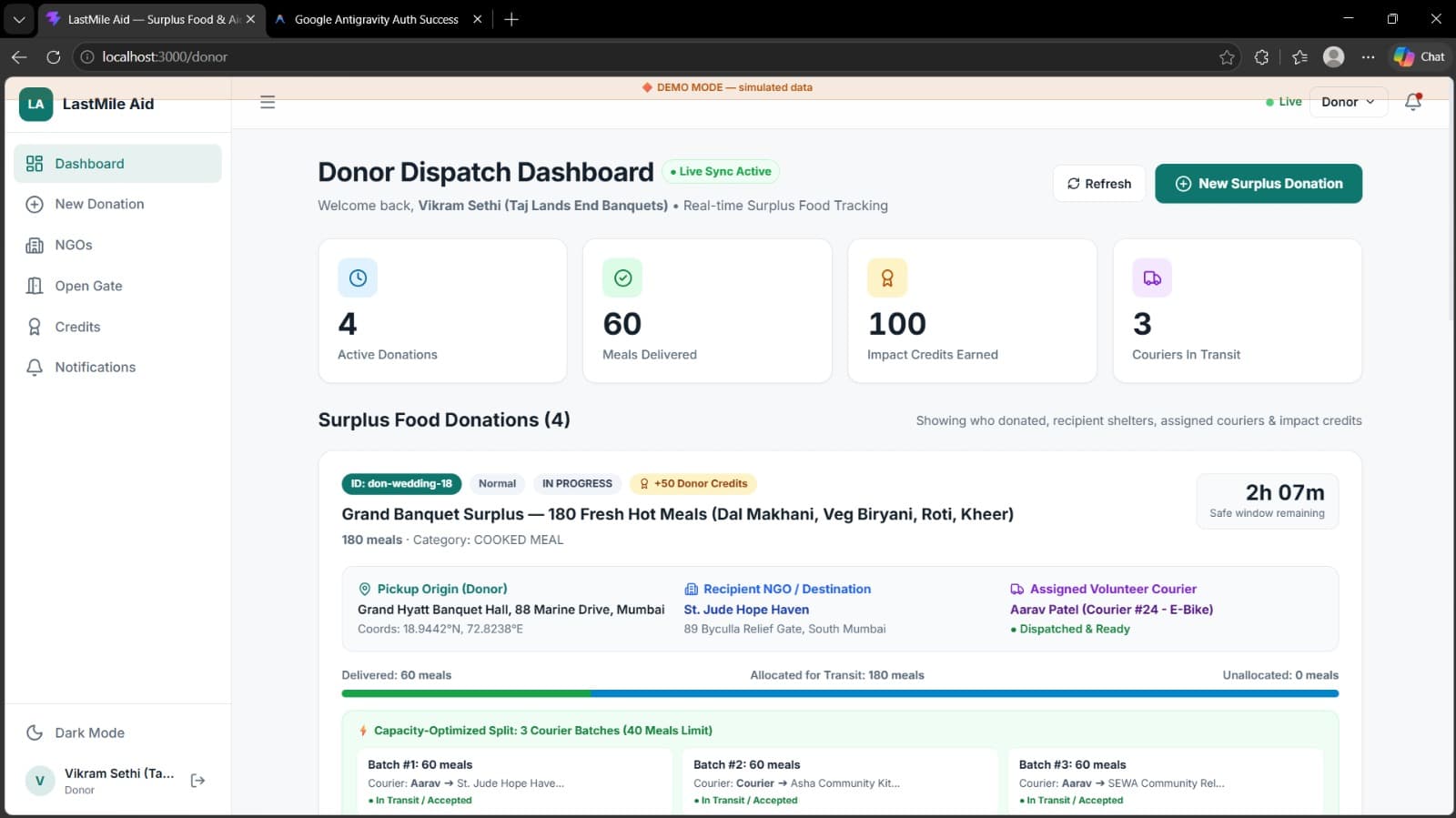Click Aarav Patel (Courier #24 - E-Bike)
Image resolution: width=1456 pixels, height=818 pixels.
coord(1111,610)
